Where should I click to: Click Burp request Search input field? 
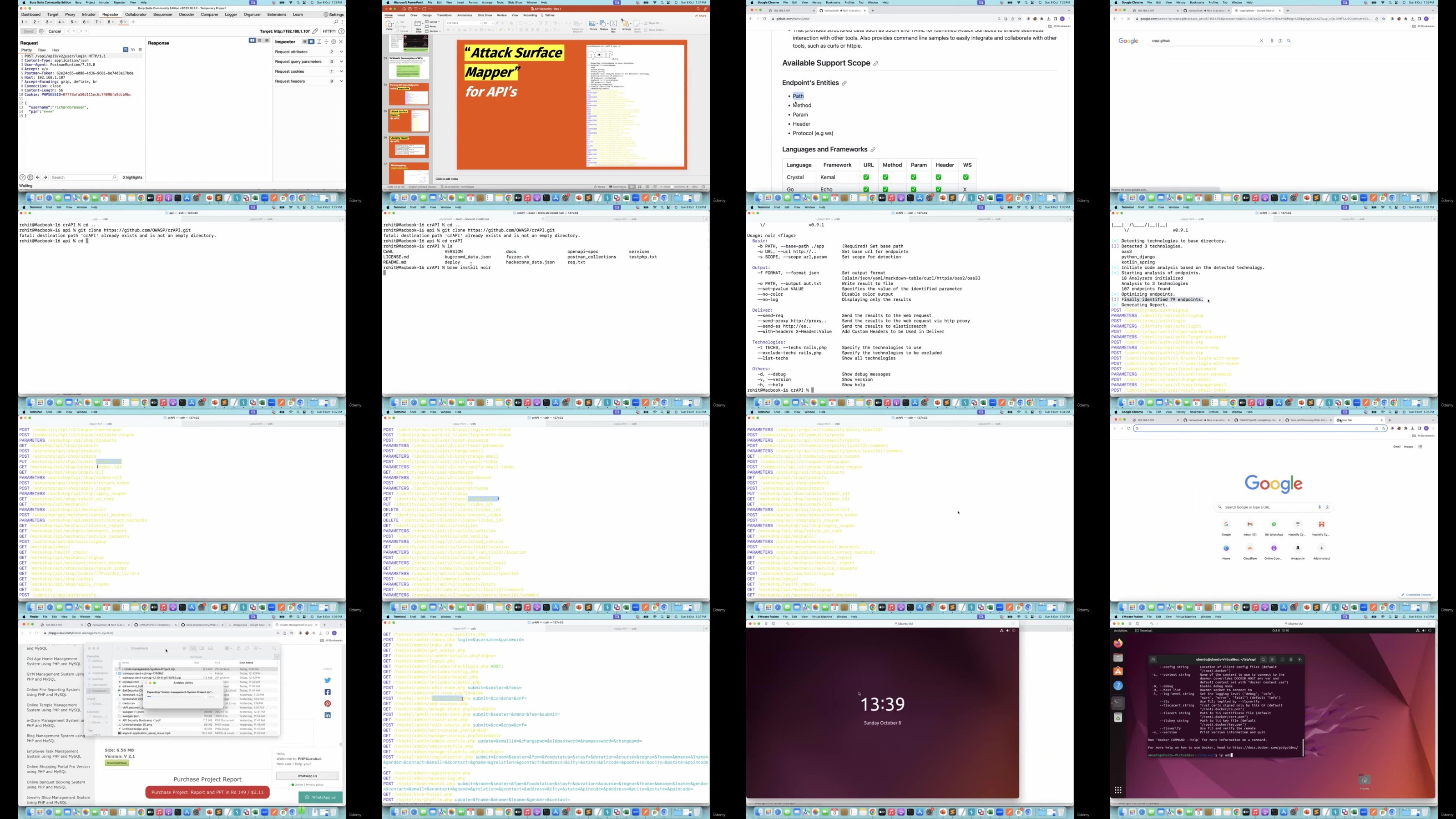84,177
